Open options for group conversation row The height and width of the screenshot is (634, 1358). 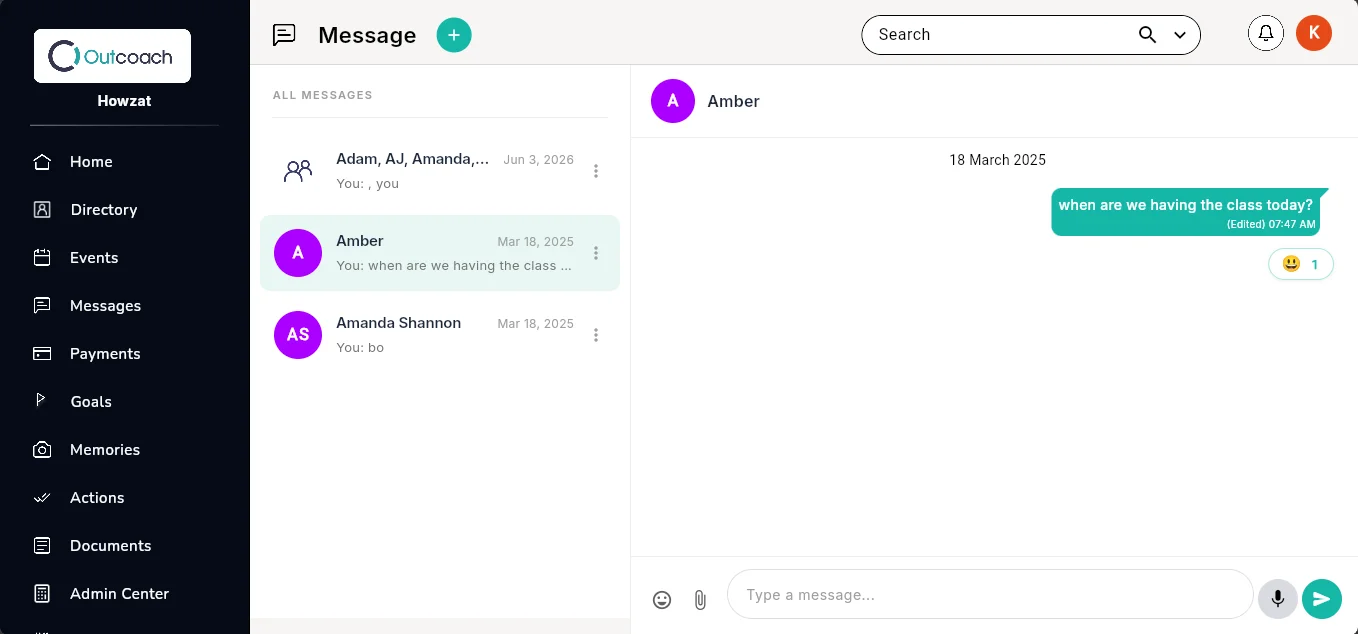click(596, 171)
